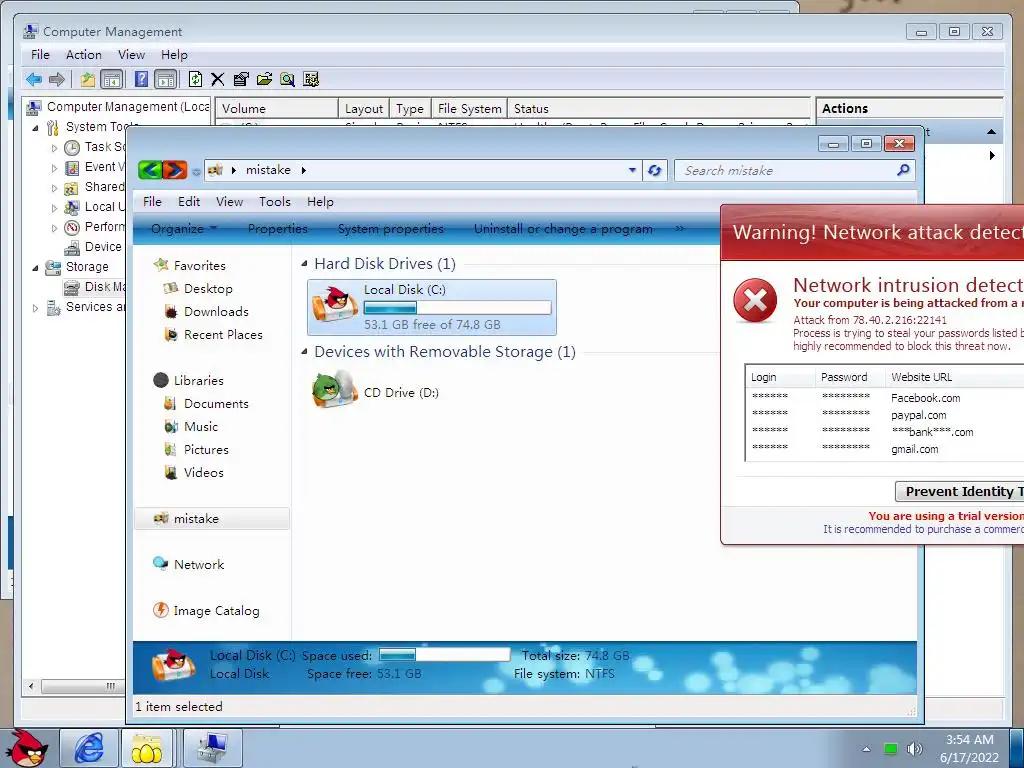This screenshot has width=1024, height=768.
Task: Open Explorer folder taskbar icon
Action: pyautogui.click(x=147, y=748)
